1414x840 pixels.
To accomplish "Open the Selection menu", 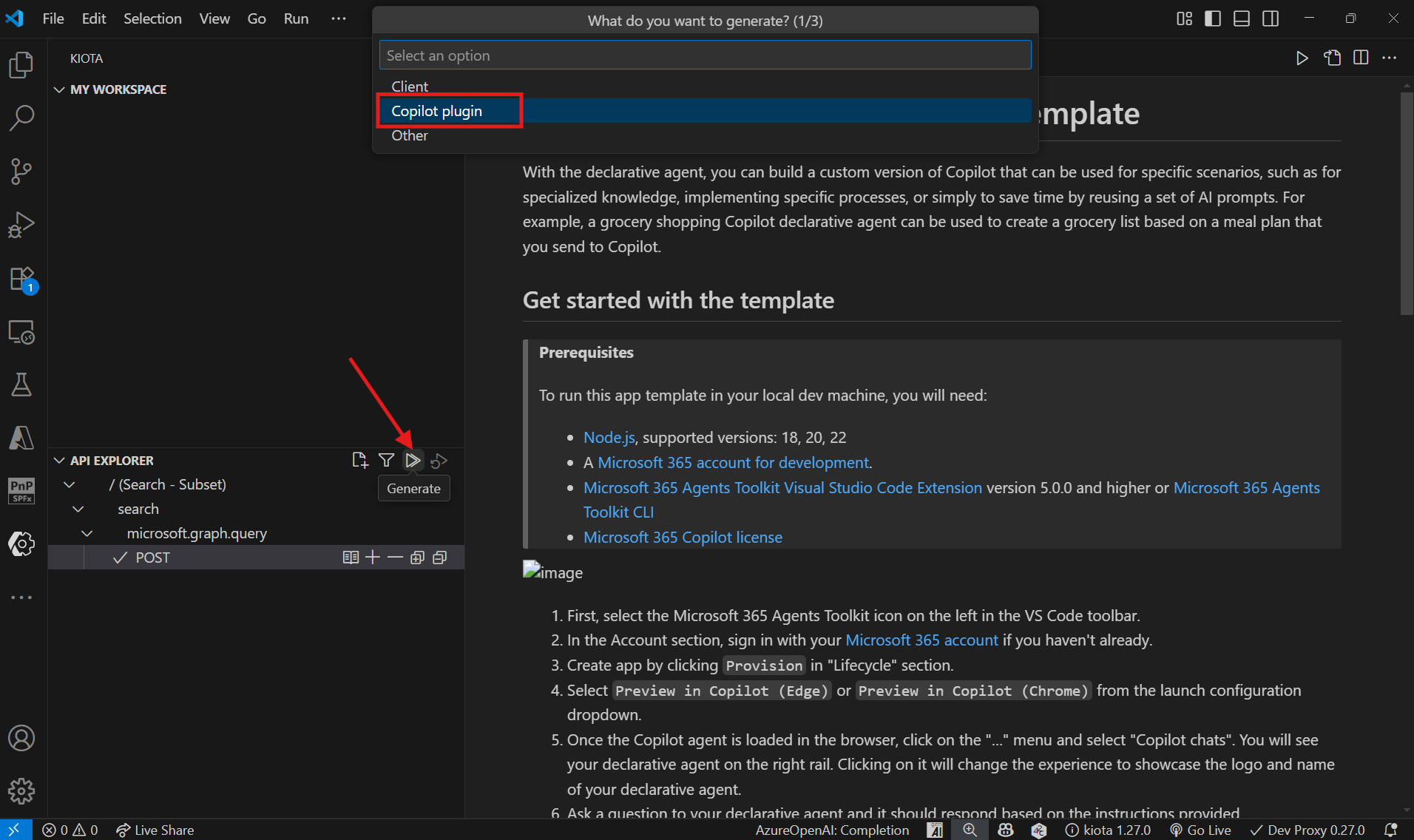I will 152,18.
